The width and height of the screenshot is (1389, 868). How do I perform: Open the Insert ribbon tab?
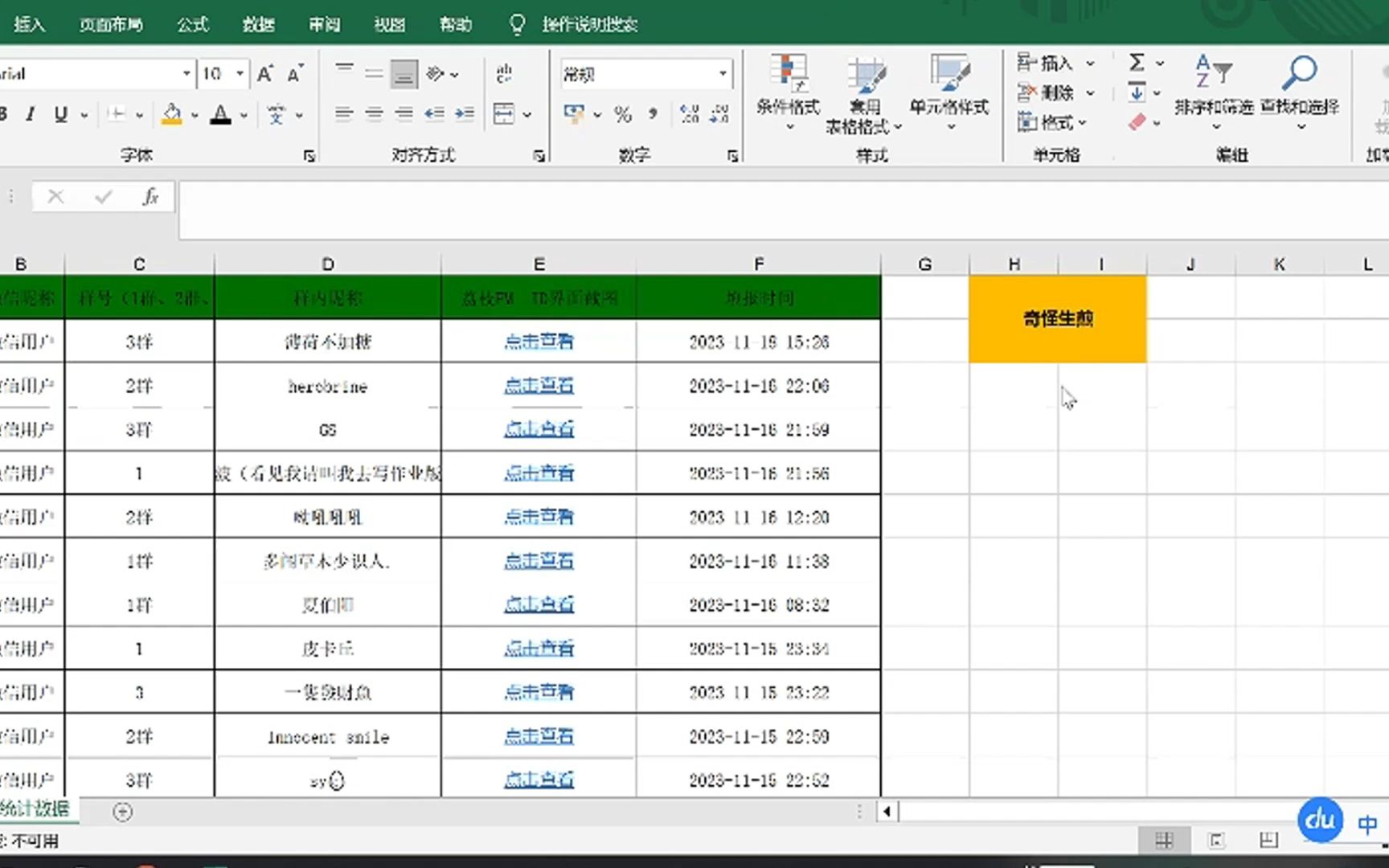(29, 25)
